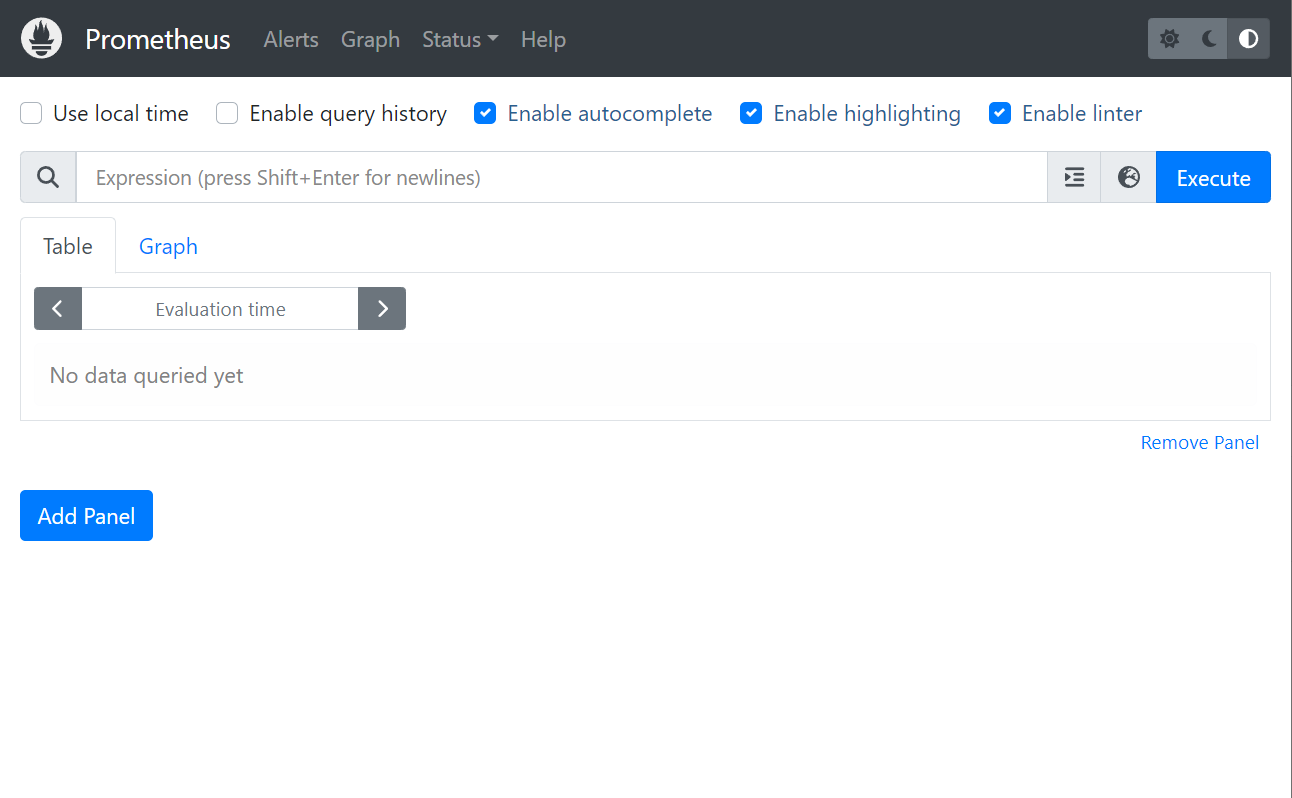Switch to the Graph tab in panel
Image resolution: width=1292 pixels, height=798 pixels.
click(x=168, y=246)
